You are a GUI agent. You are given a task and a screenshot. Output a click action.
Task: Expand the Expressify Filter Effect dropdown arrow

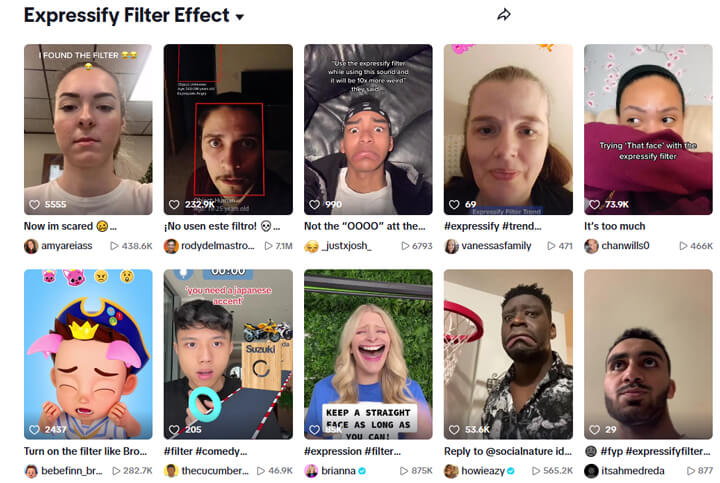click(x=239, y=17)
